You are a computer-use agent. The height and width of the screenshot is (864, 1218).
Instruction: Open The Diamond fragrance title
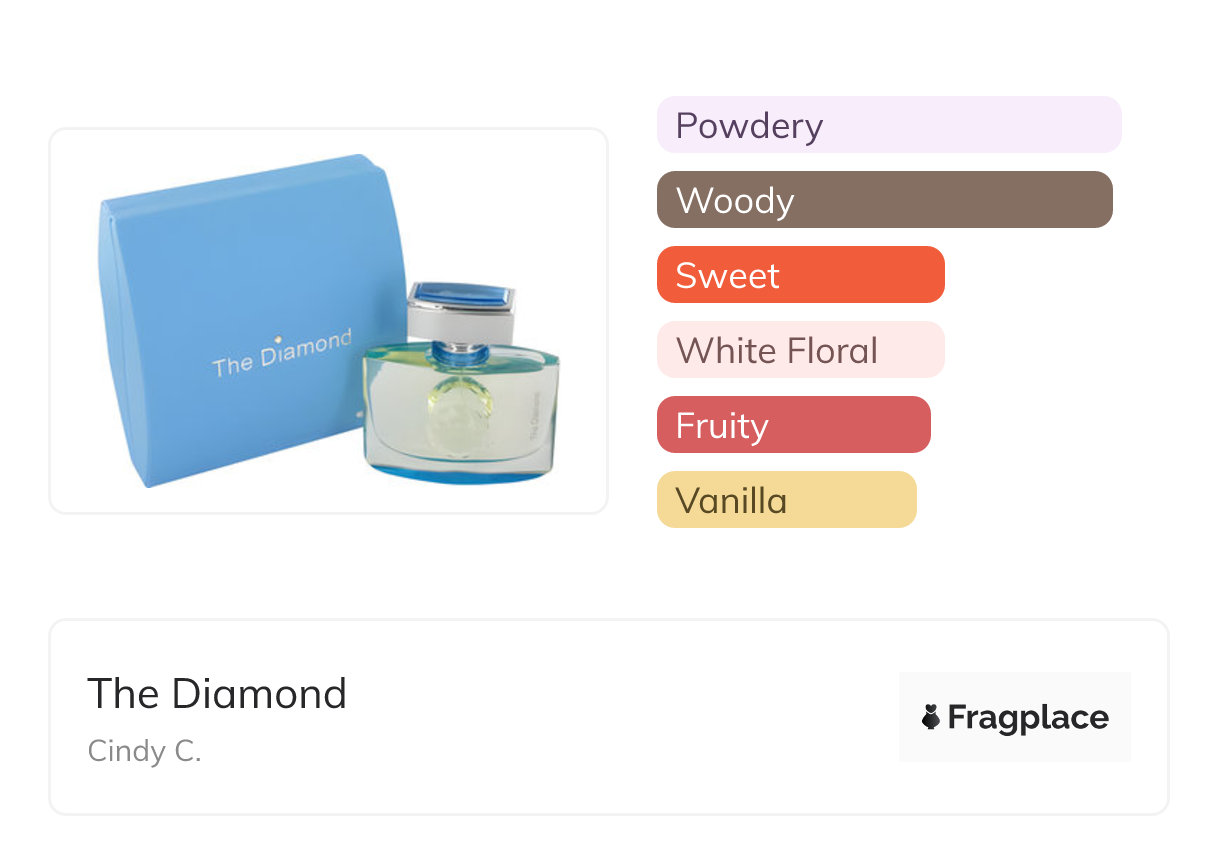217,693
